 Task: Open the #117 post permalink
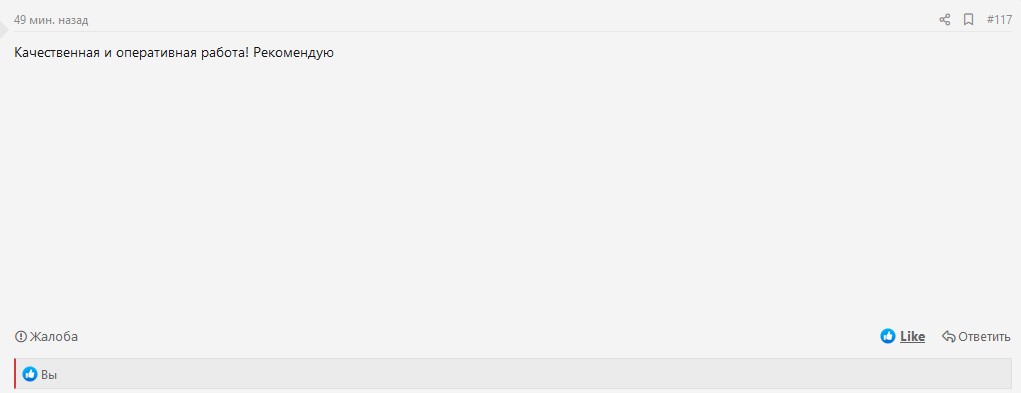point(999,20)
